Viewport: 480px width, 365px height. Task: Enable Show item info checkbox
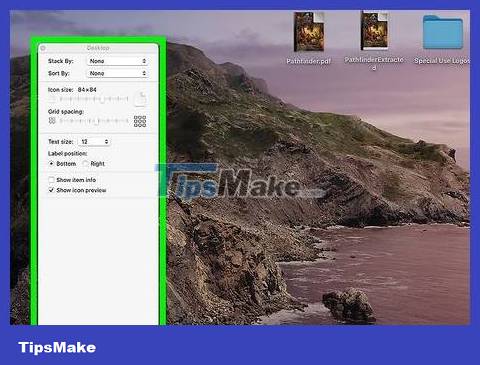pyautogui.click(x=51, y=180)
